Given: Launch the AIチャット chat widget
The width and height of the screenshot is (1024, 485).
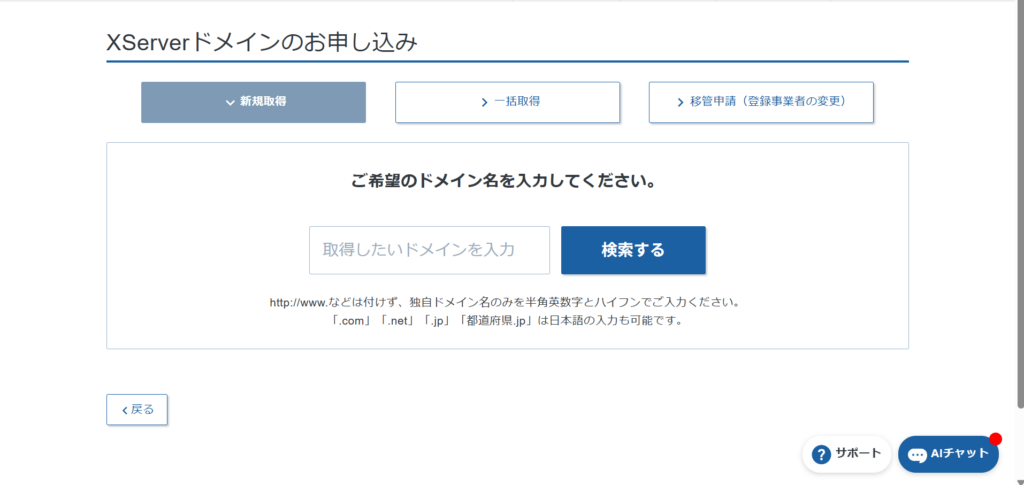Looking at the screenshot, I should point(948,454).
